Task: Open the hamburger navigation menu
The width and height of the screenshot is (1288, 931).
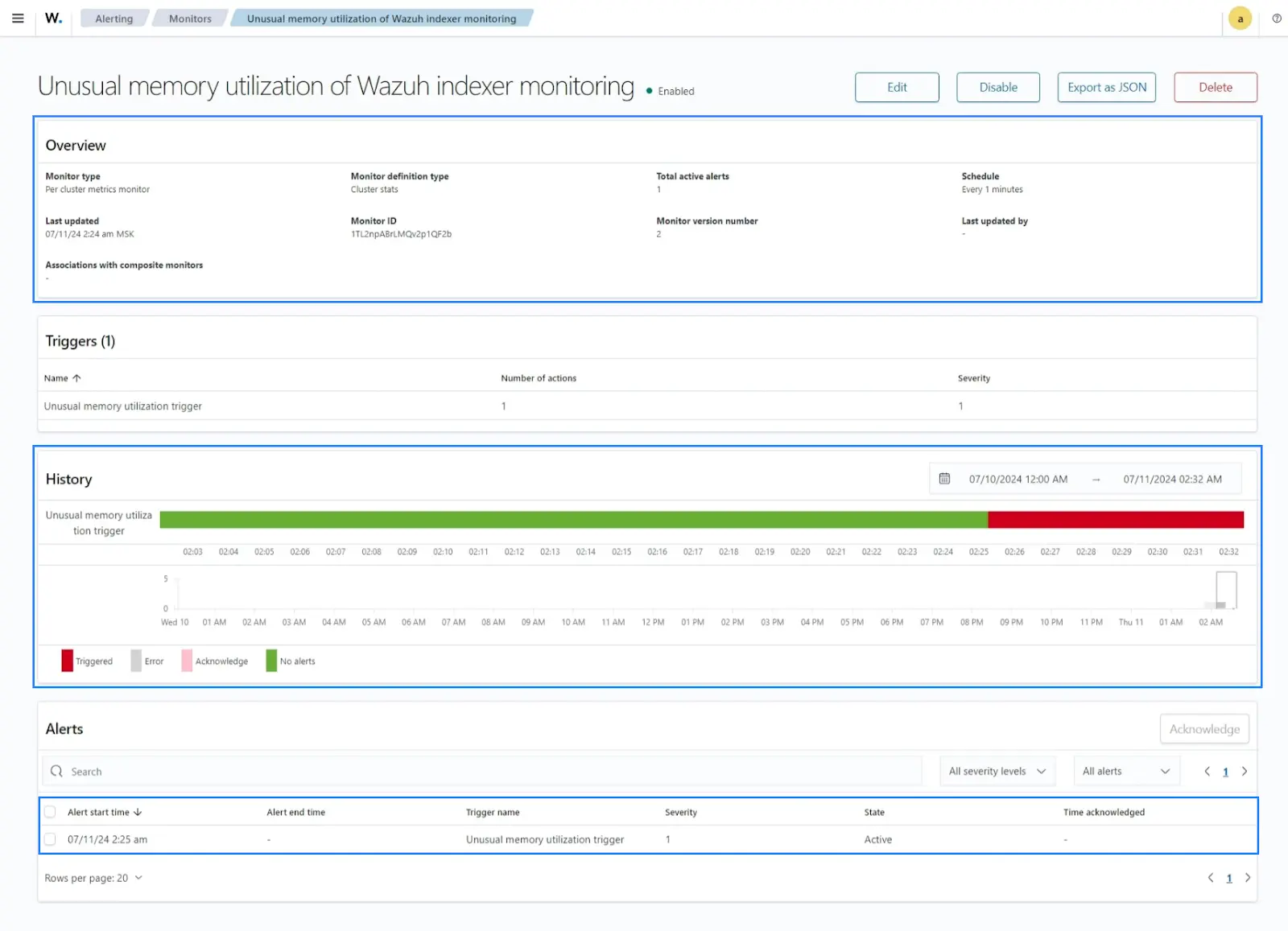Action: [18, 18]
